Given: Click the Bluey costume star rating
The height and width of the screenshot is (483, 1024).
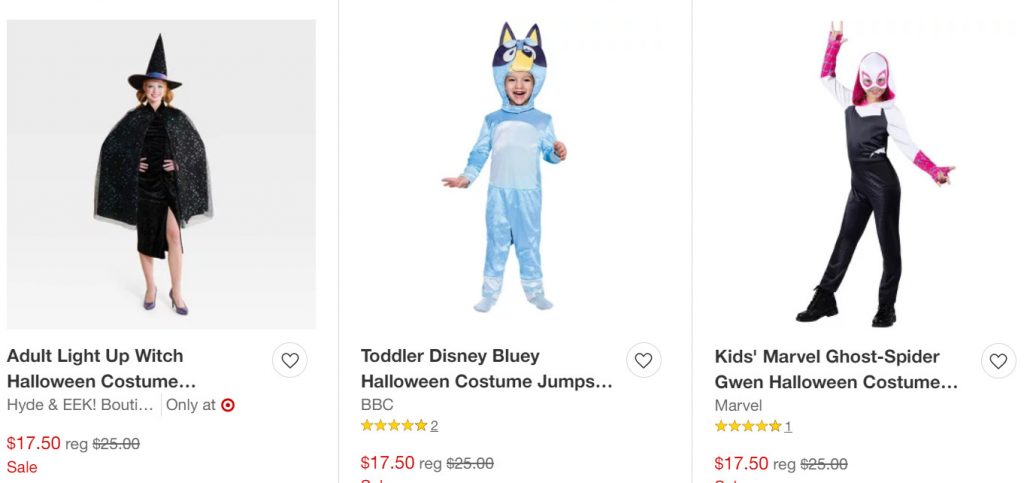Looking at the screenshot, I should [x=394, y=426].
